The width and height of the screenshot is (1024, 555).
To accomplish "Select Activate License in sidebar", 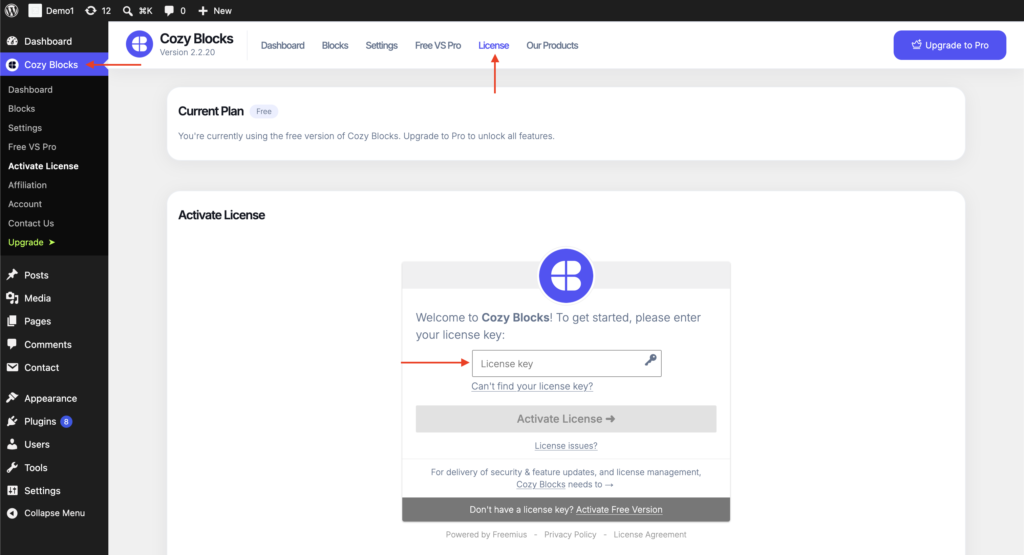I will click(43, 166).
